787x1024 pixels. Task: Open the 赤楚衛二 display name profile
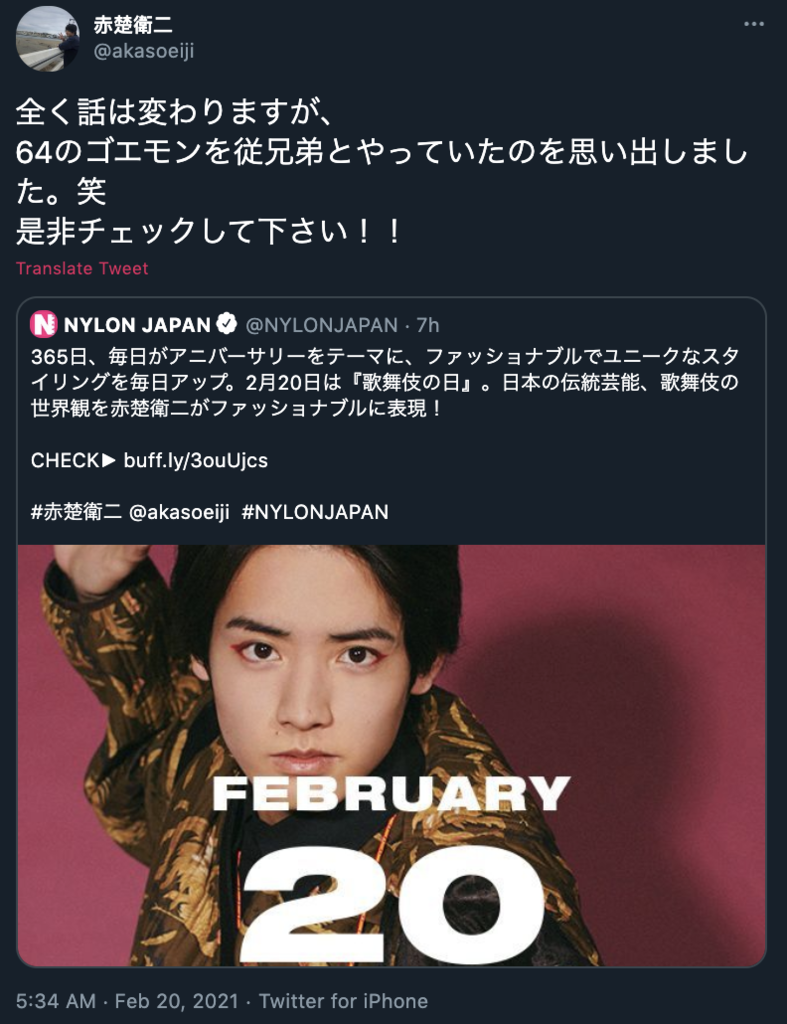[x=133, y=25]
